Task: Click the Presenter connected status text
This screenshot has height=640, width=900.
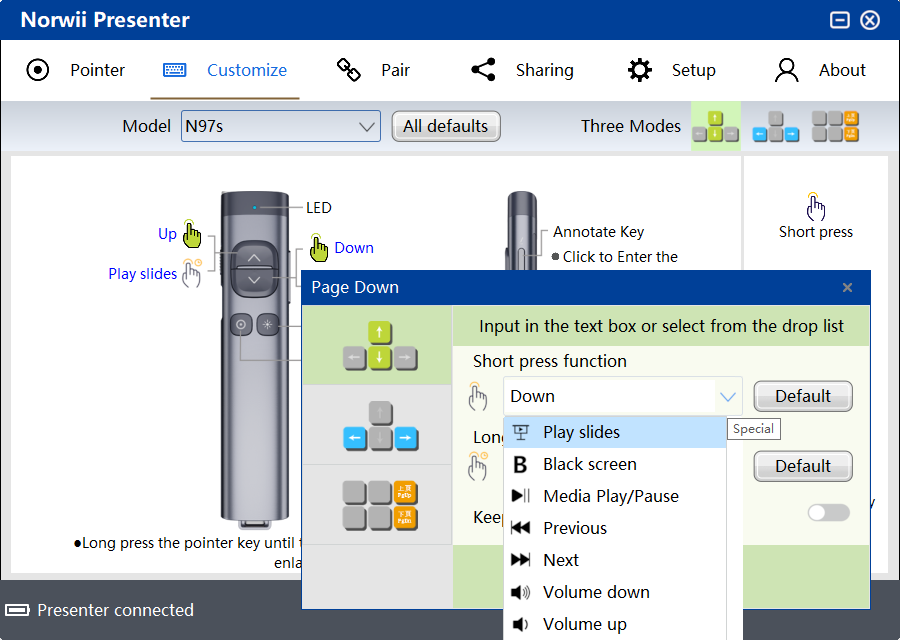Action: coord(115,610)
